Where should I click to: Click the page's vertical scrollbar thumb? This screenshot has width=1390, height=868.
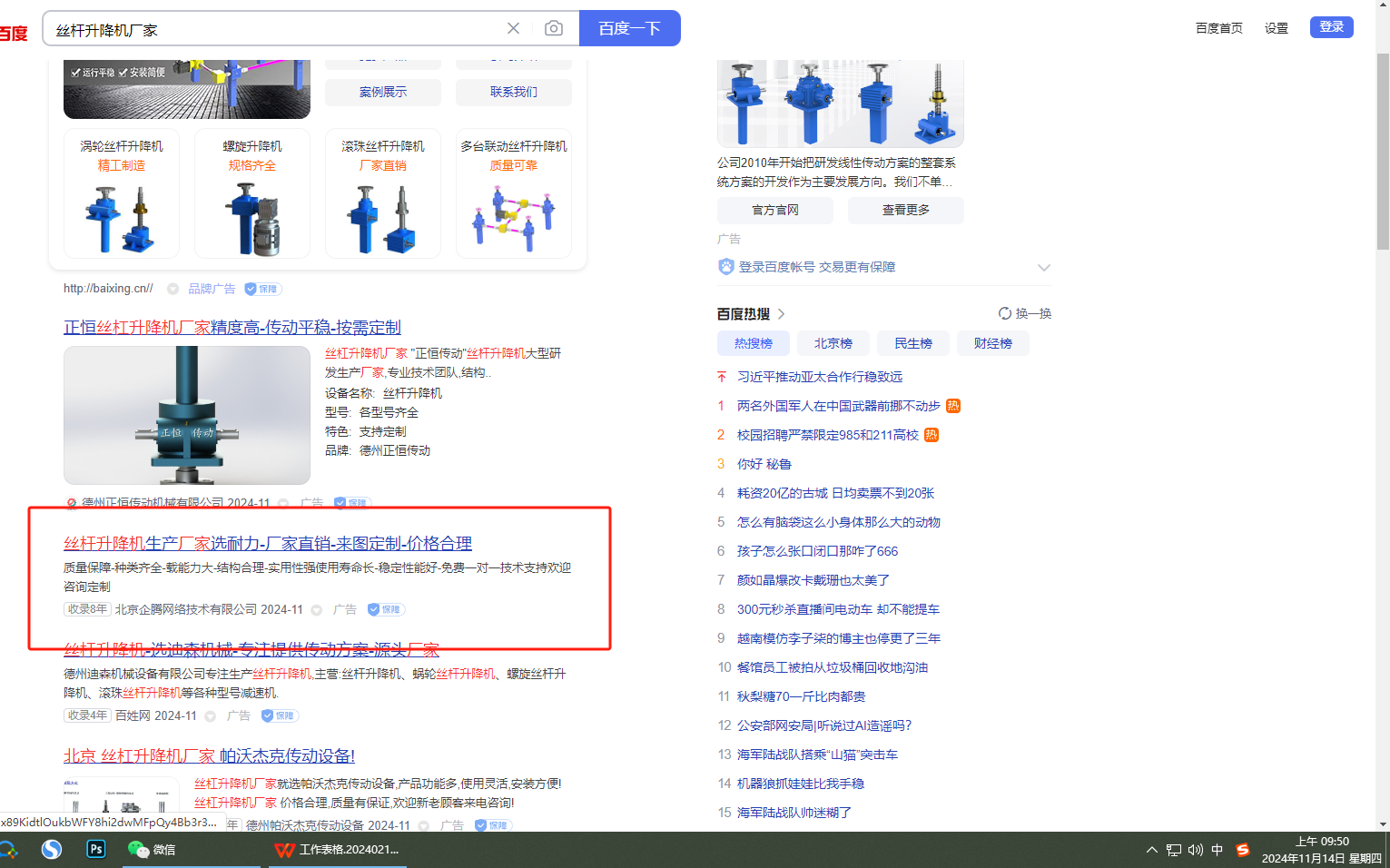[x=1383, y=150]
